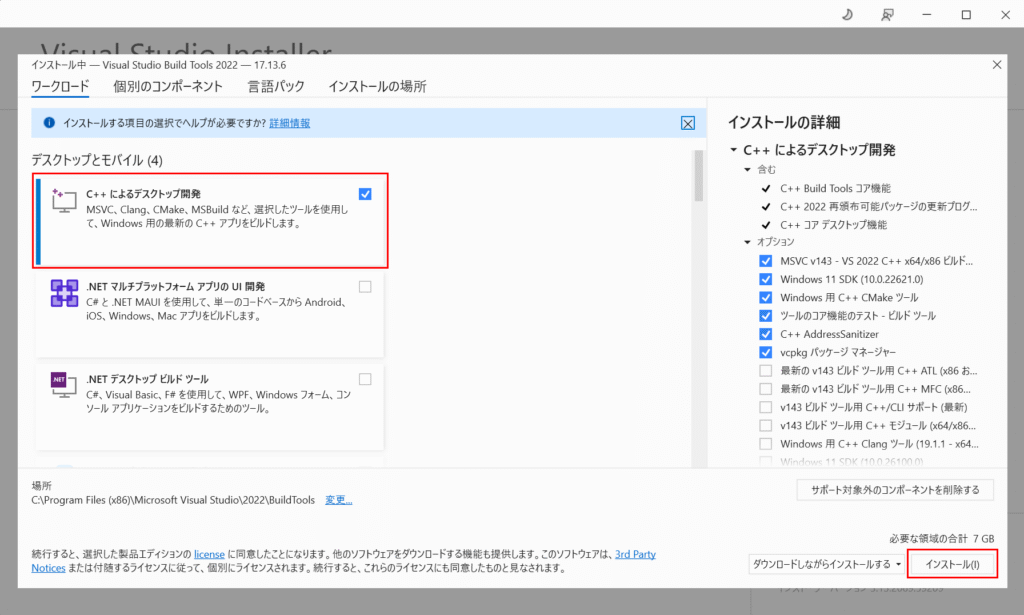Click サポート対象外のコンポーネントを削除する button
1024x615 pixels.
pos(895,490)
